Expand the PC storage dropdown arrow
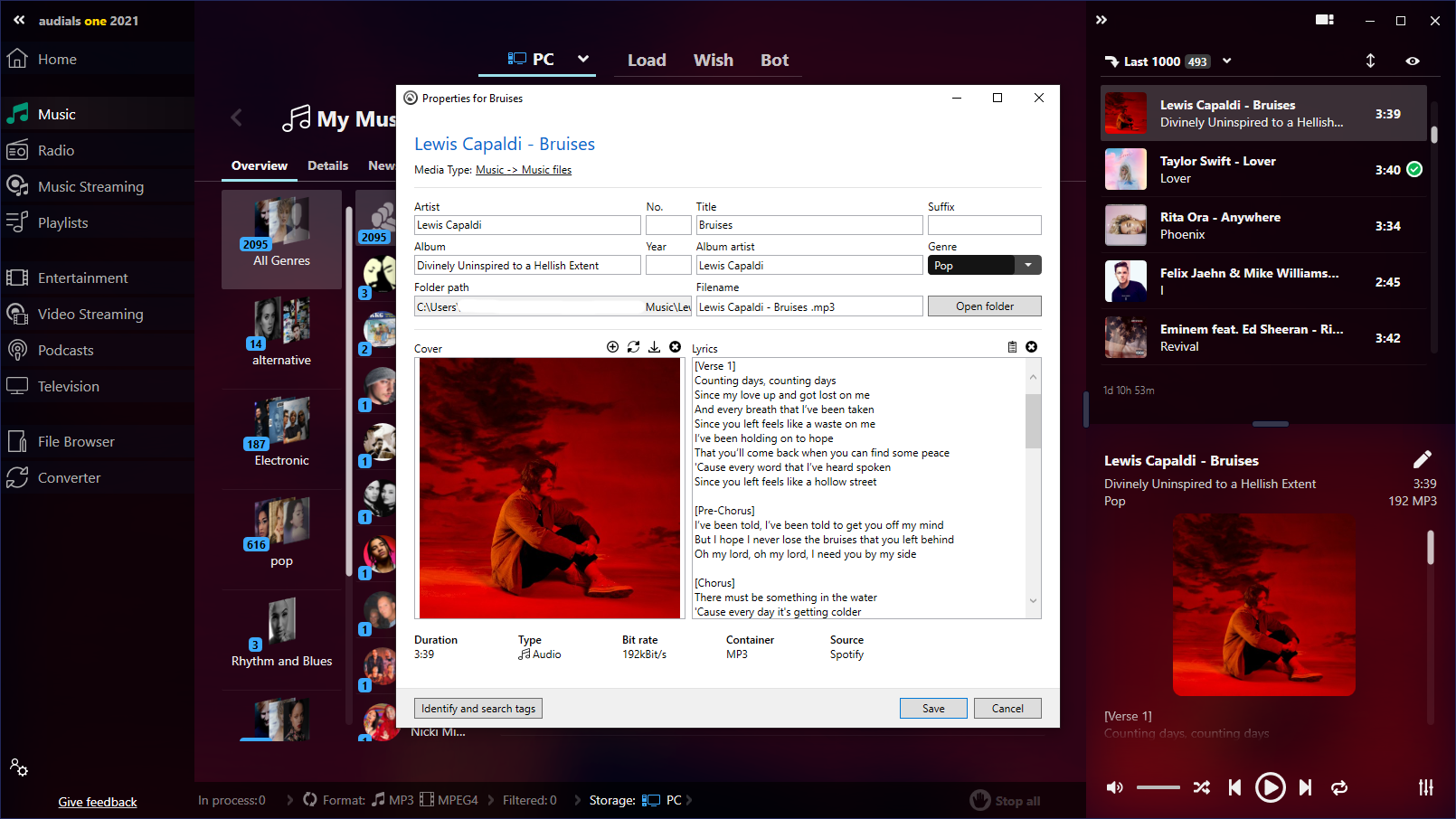1456x819 pixels. tap(583, 60)
